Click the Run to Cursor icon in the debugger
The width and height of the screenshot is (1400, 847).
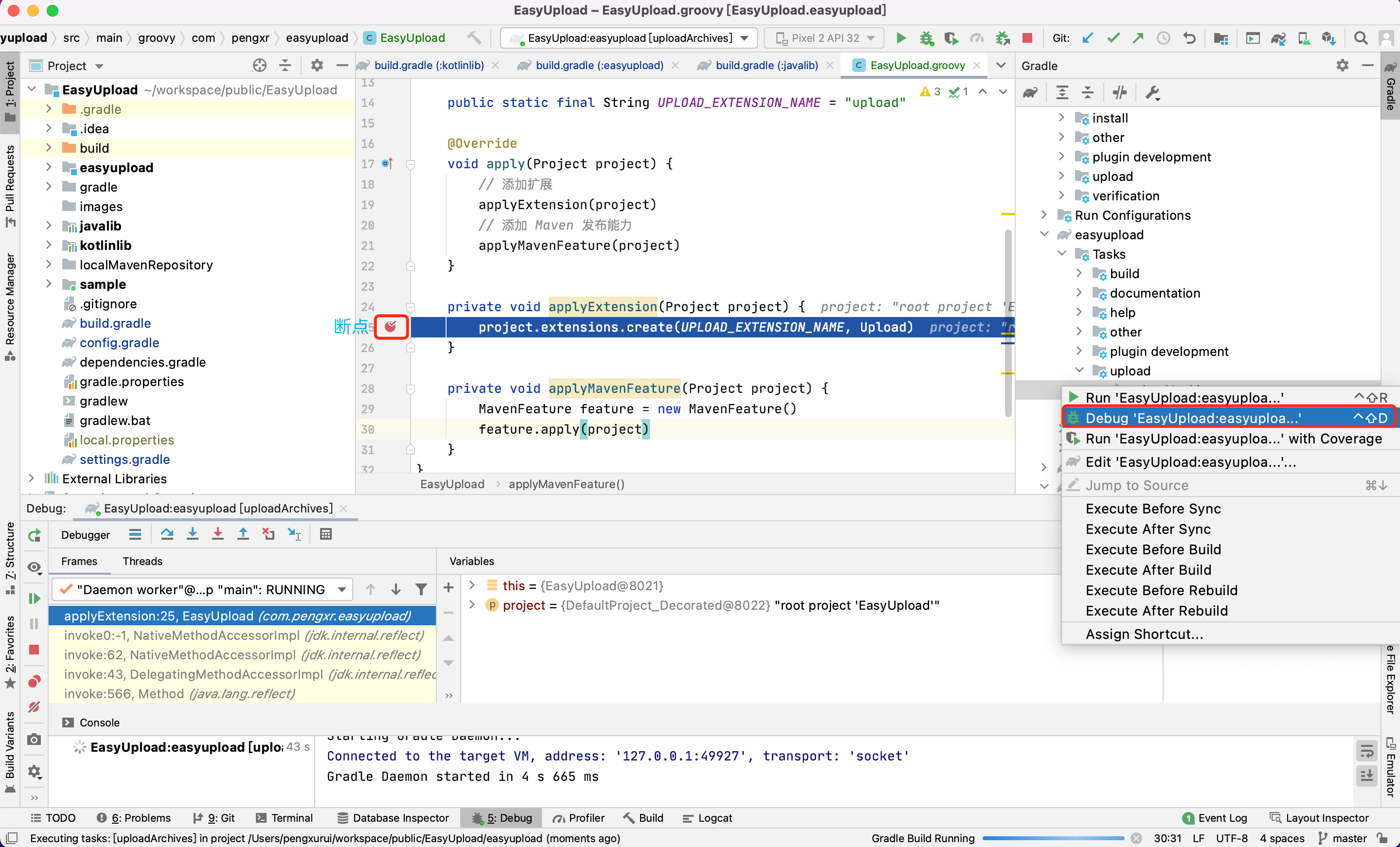[294, 534]
